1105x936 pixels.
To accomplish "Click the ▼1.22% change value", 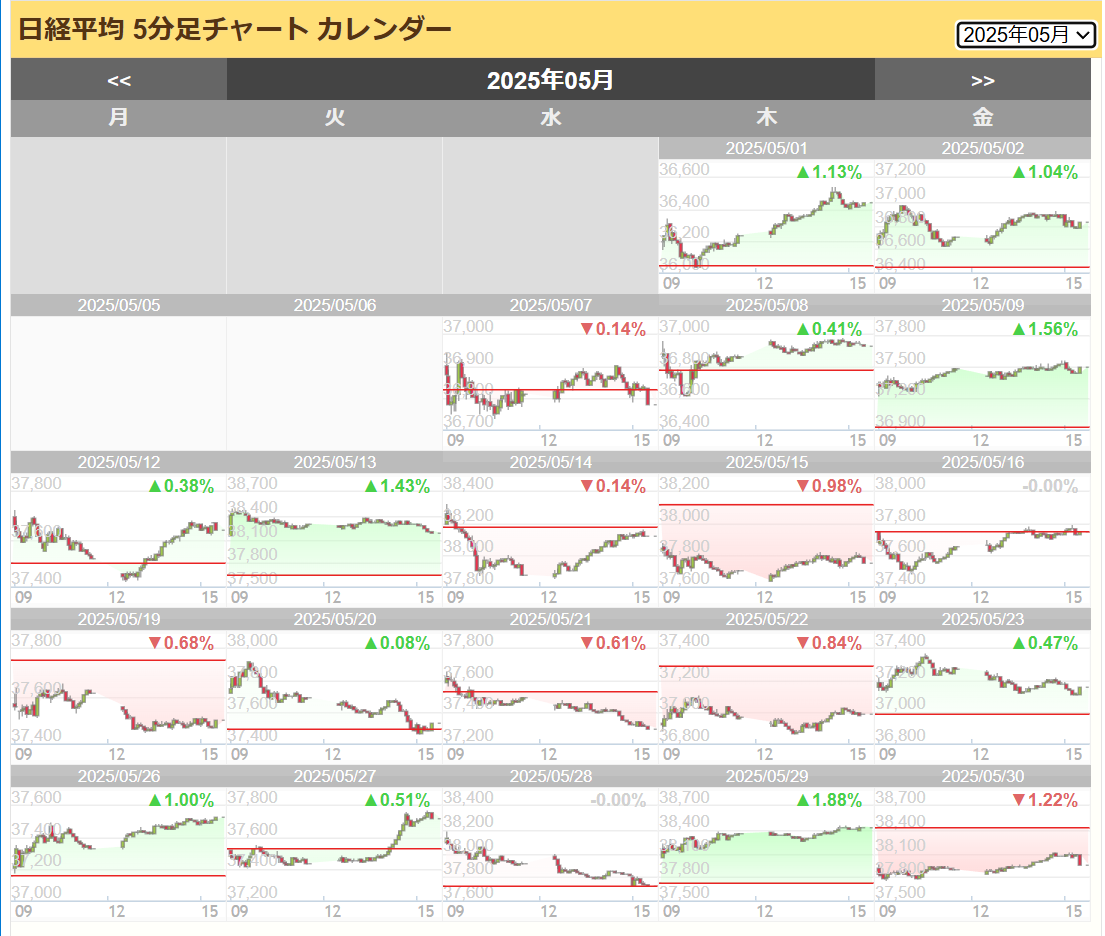I will (x=1045, y=801).
